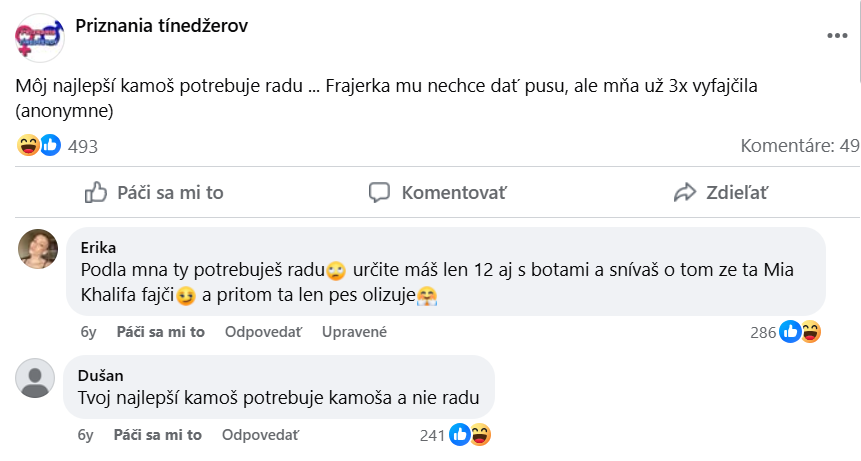Open the Priznania tínedžerov page name
Image resolution: width=861 pixels, height=461 pixels.
(x=162, y=26)
